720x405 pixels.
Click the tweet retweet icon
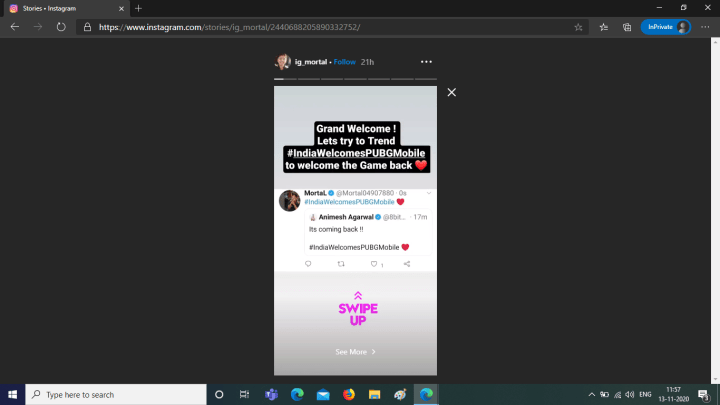pos(341,264)
